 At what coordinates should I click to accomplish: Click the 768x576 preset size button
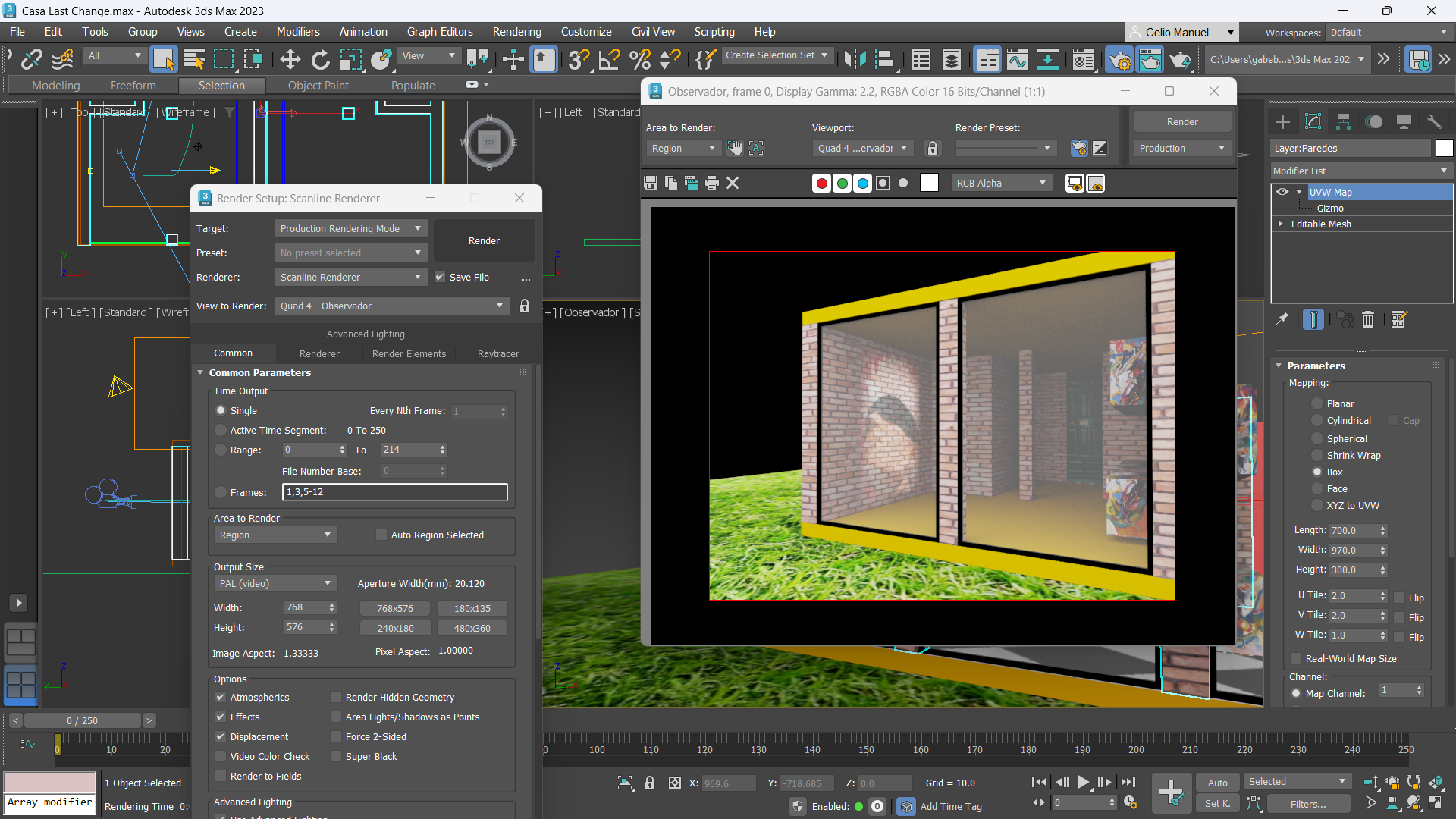tap(394, 608)
